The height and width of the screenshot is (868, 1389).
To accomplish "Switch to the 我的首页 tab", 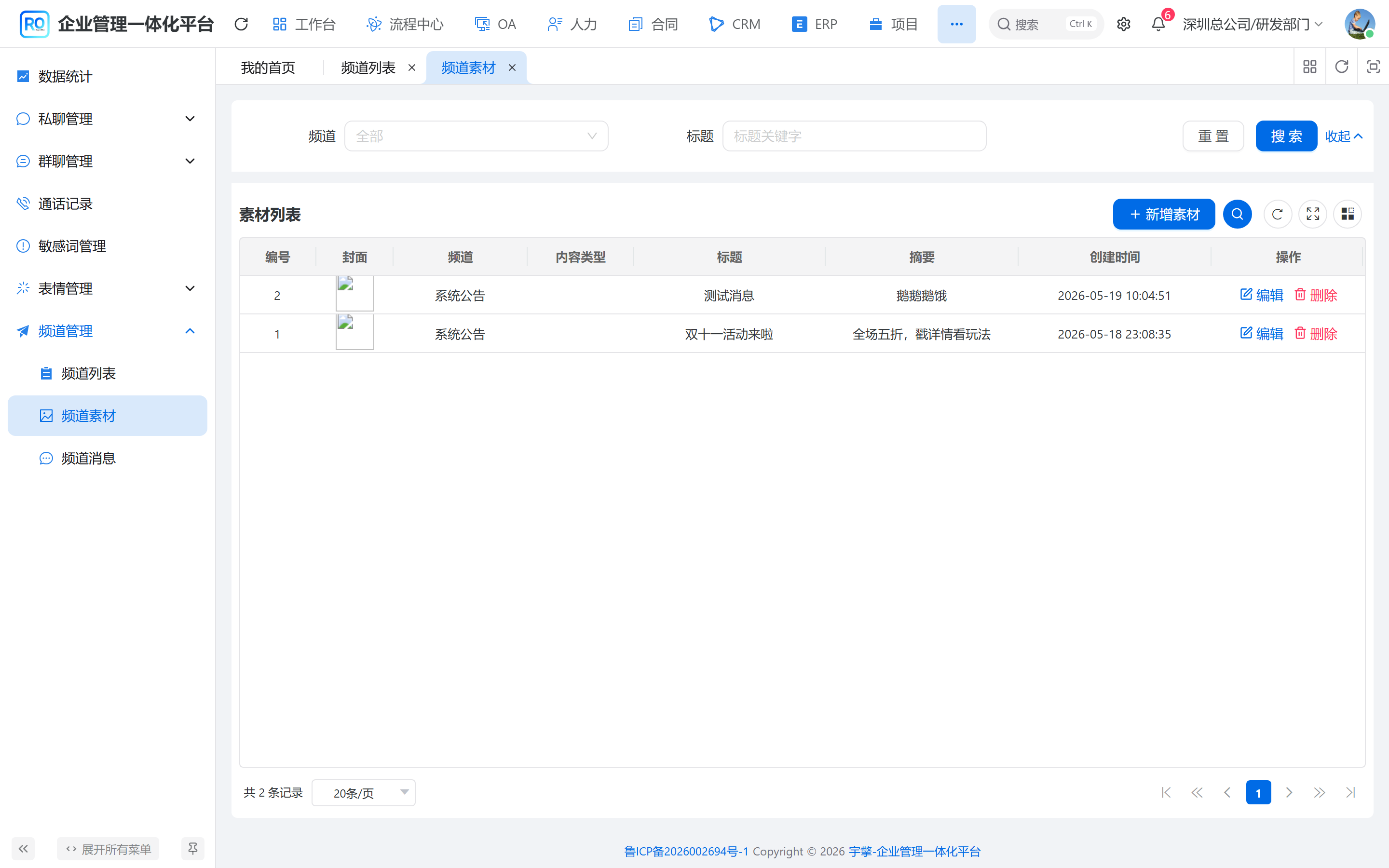I will [x=268, y=68].
